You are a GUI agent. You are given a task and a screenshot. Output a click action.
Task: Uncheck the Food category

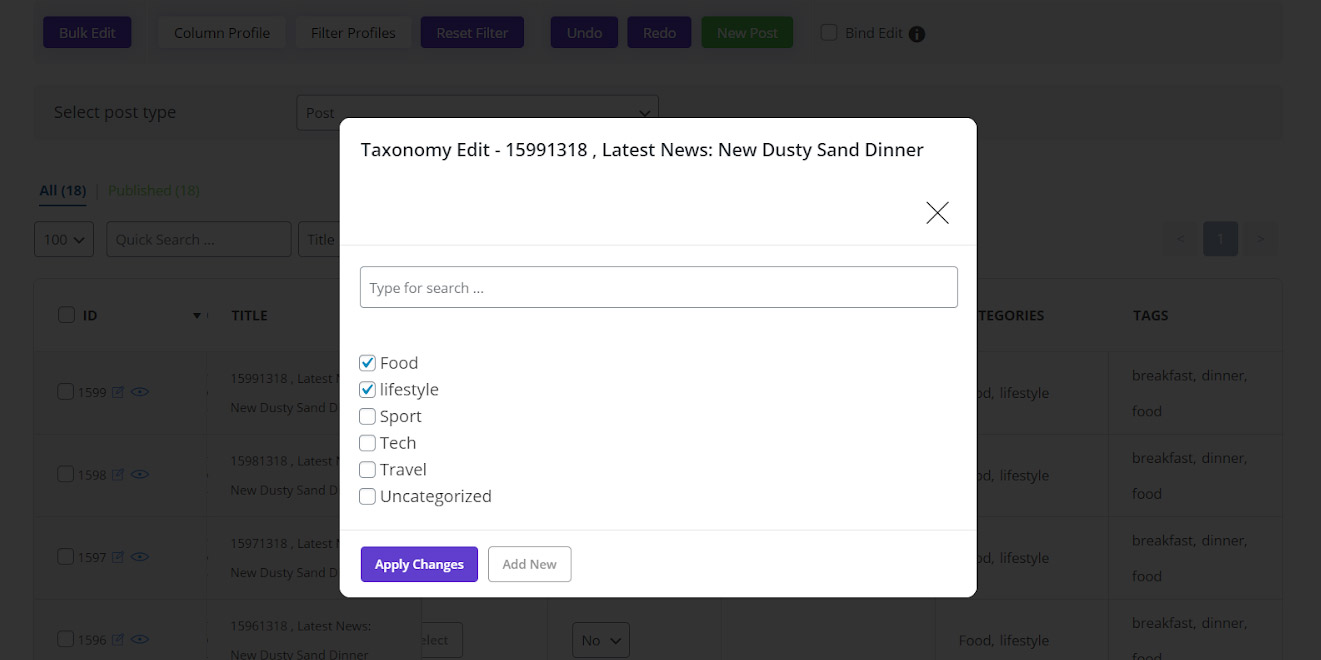pyautogui.click(x=367, y=363)
